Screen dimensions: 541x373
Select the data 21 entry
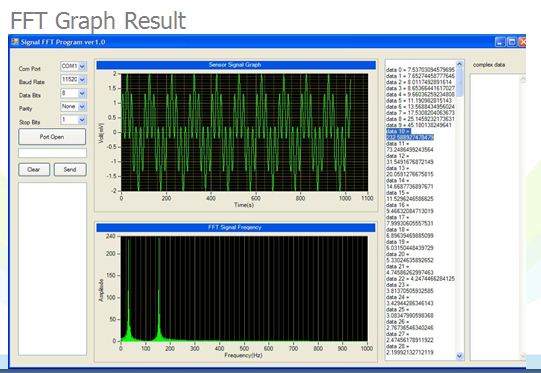(410, 269)
